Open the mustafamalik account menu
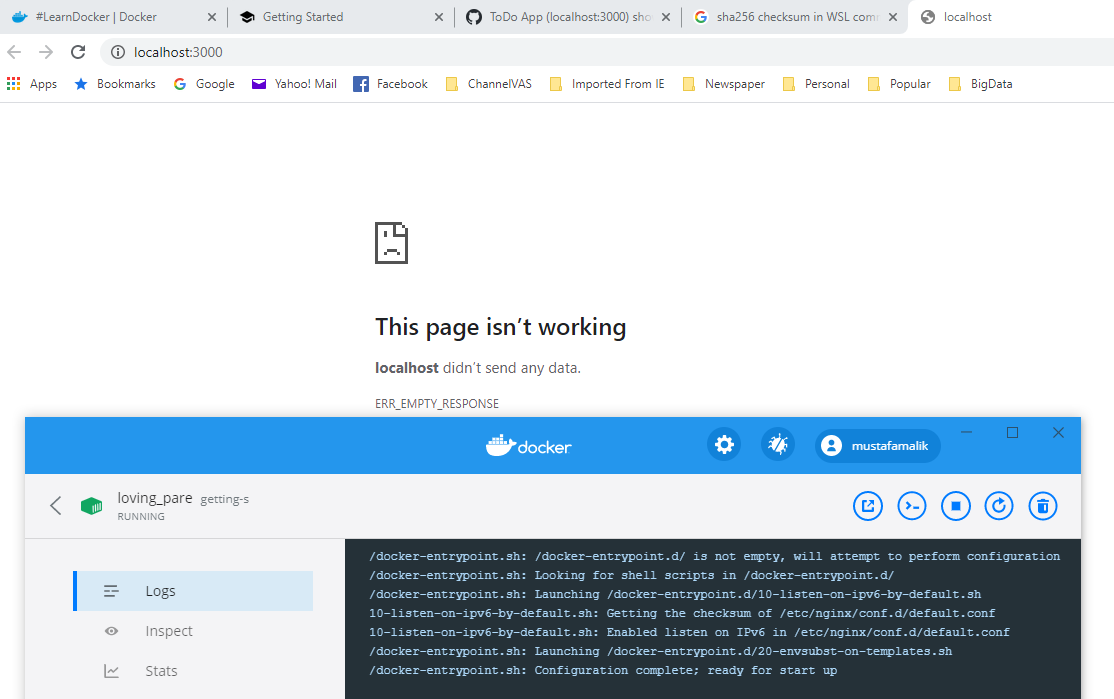 point(877,445)
